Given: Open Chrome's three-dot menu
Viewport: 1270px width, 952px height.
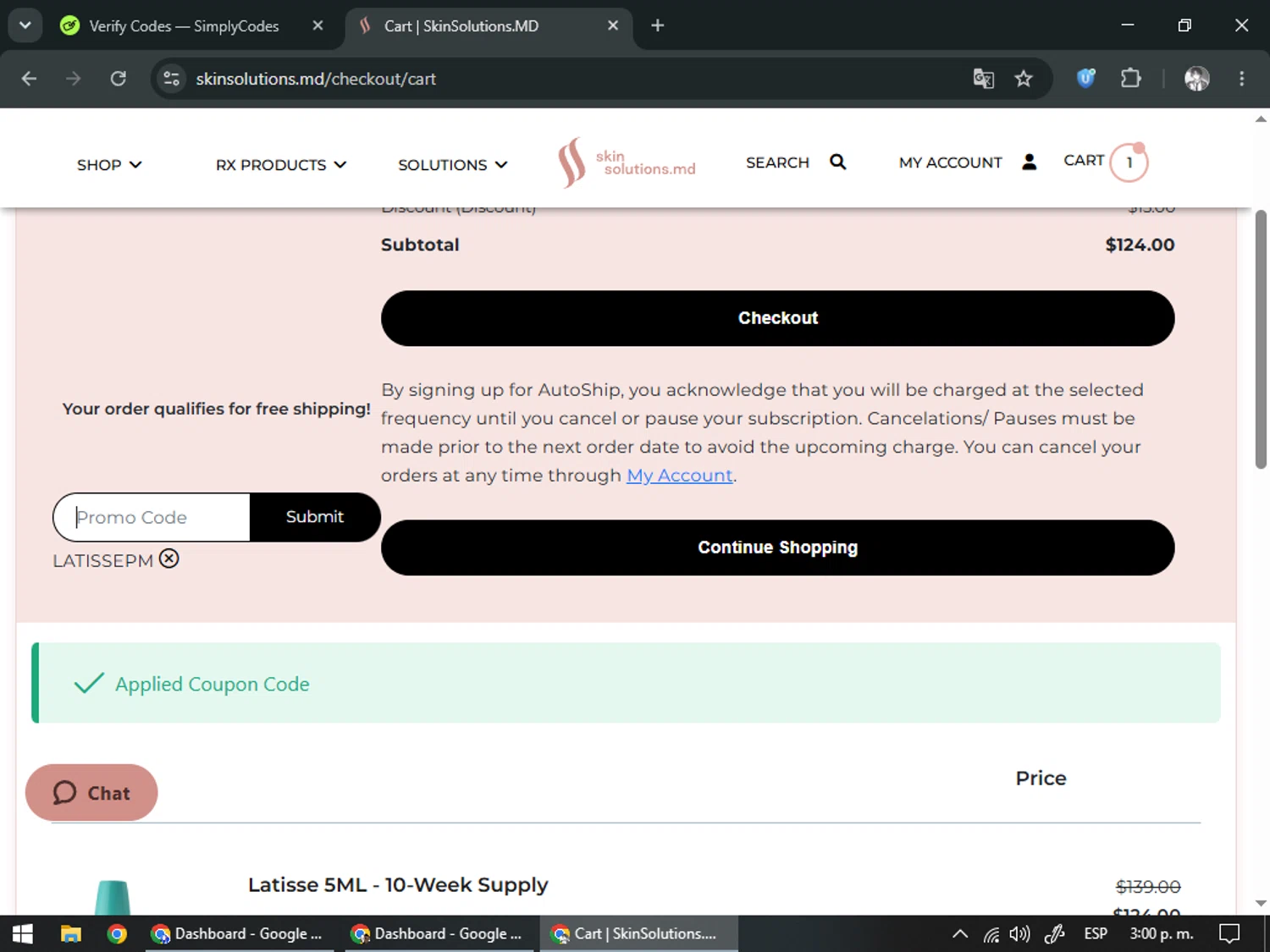Looking at the screenshot, I should 1242,79.
